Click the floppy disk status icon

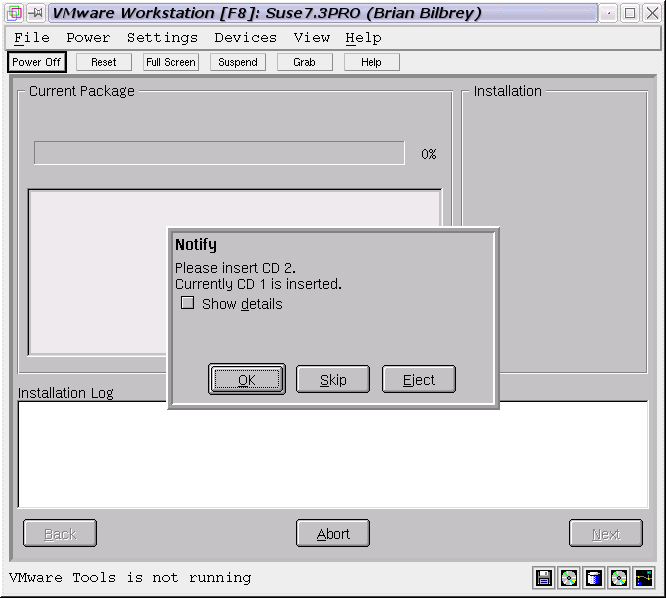(544, 578)
